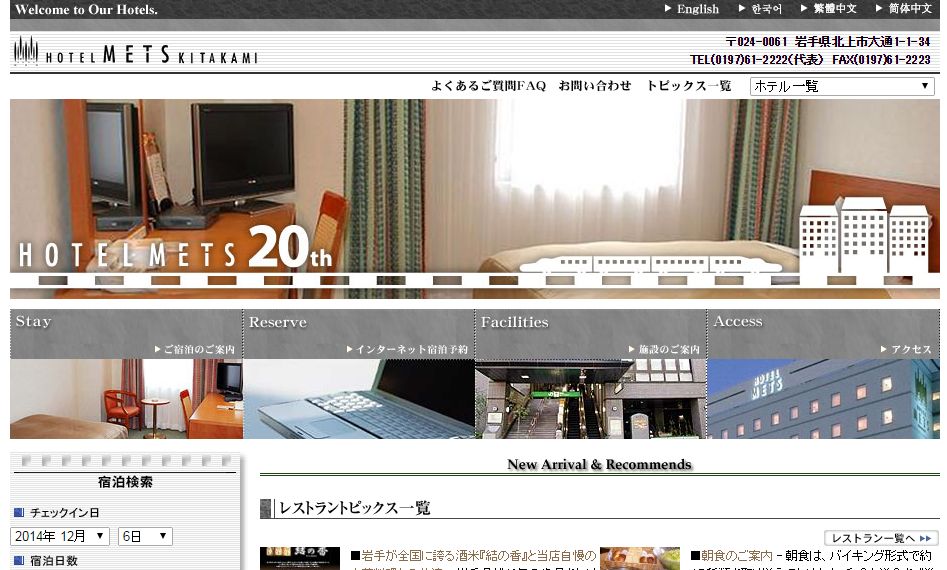
Task: Click the TEL(0197)61-2222 phone number text
Action: pos(739,60)
